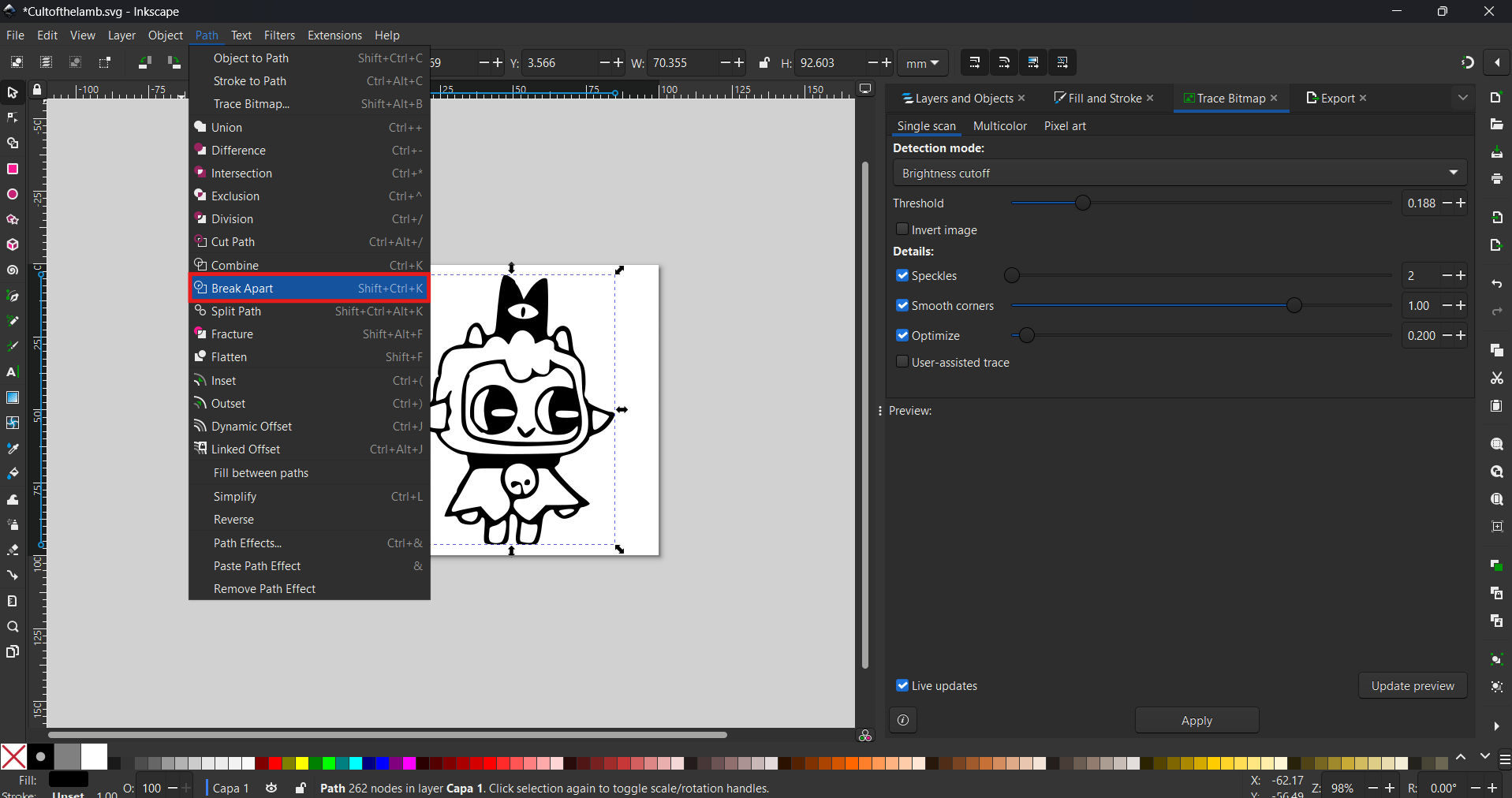The height and width of the screenshot is (798, 1512).
Task: Uncheck the Smooth corners option
Action: coord(902,305)
